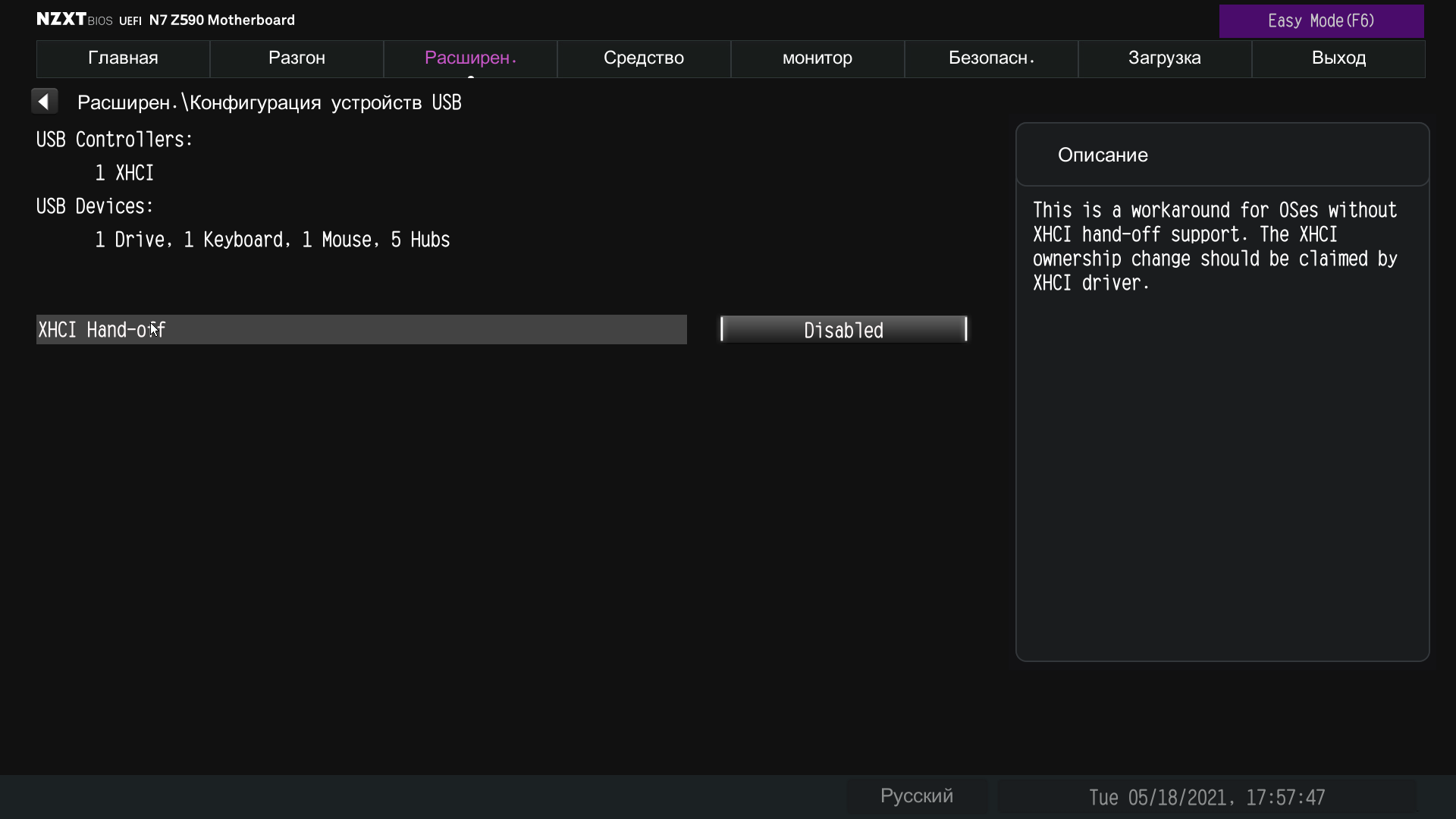Switch to the Разгон tab
1456x819 pixels.
coord(297,58)
